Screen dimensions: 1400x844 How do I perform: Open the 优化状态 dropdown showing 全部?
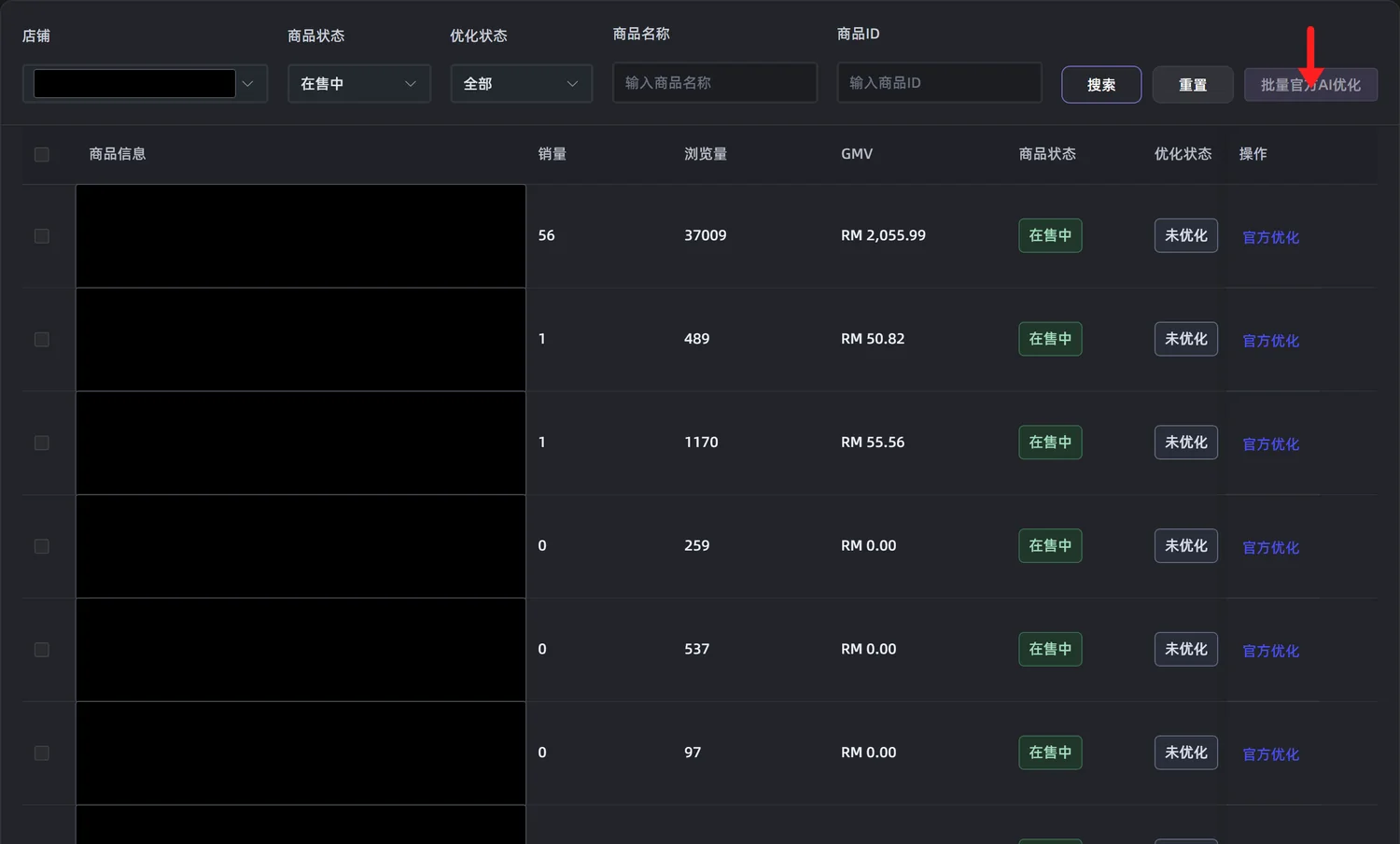tap(522, 84)
